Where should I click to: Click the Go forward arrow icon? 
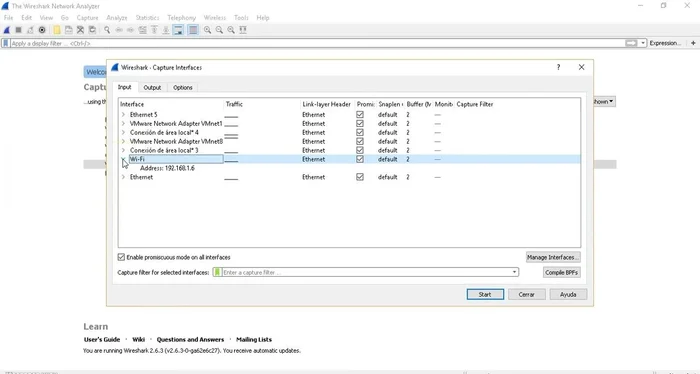point(130,30)
